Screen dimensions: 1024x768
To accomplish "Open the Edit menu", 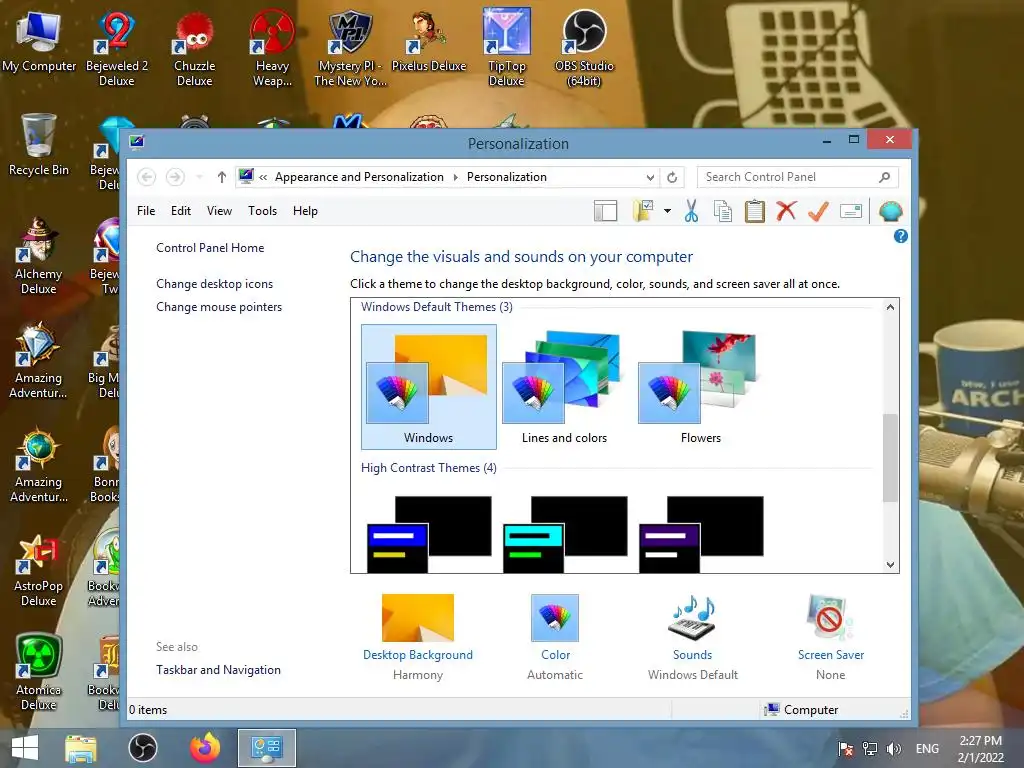I will pos(181,211).
